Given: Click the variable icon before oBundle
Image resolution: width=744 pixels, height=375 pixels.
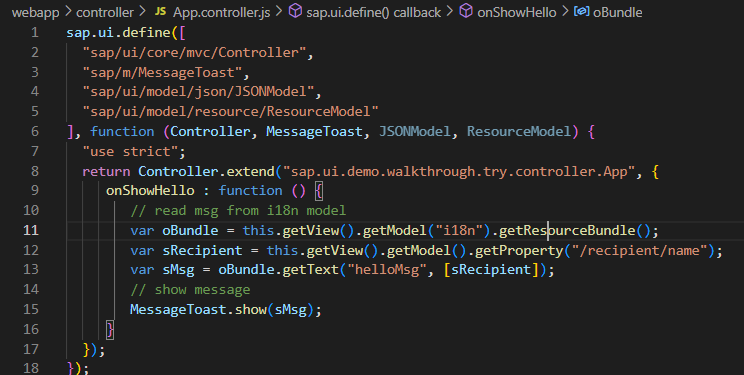Looking at the screenshot, I should point(581,11).
